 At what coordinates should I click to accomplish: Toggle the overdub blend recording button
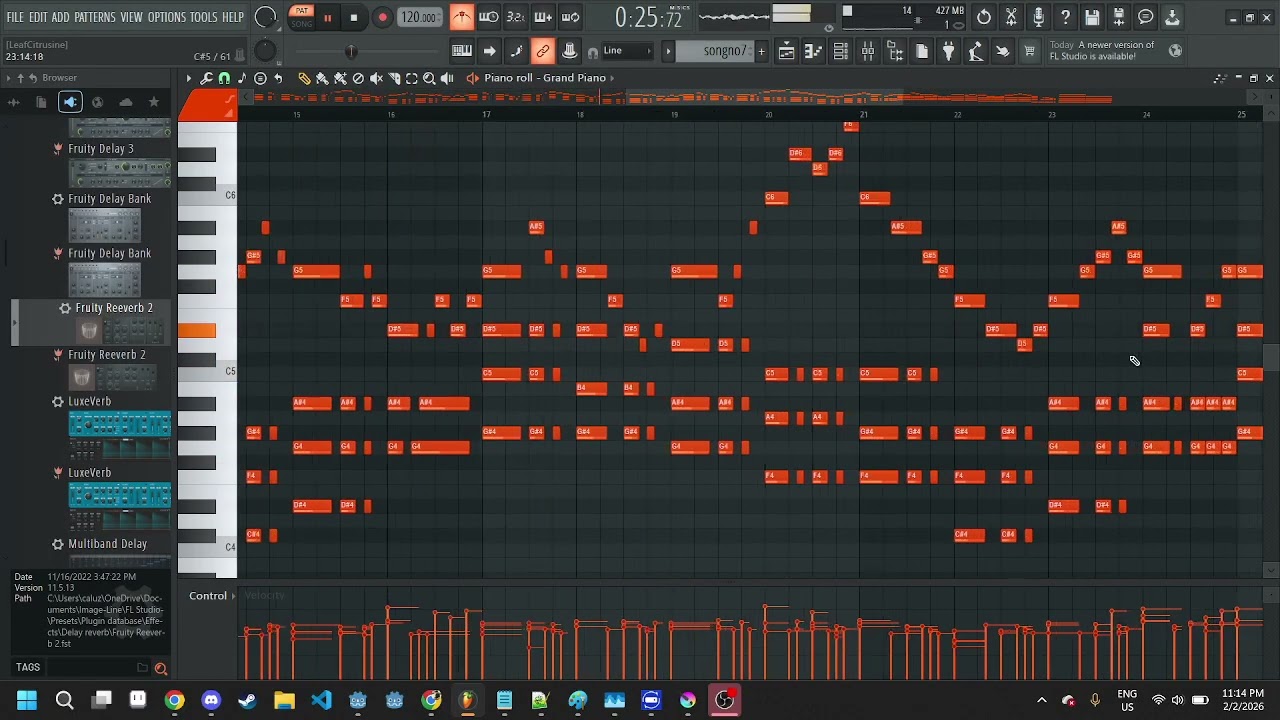[542, 17]
